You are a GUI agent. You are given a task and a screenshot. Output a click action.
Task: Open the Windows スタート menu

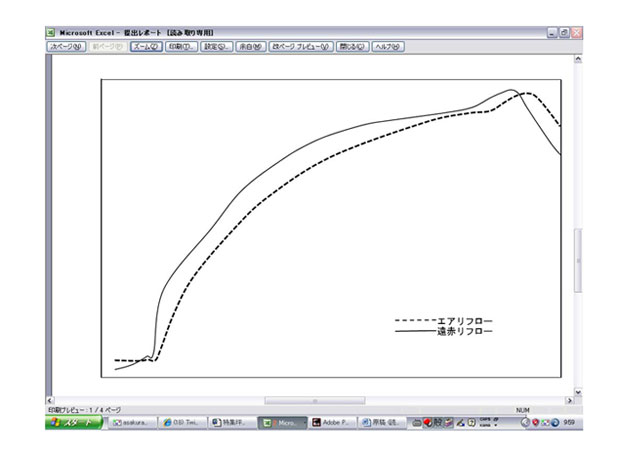coord(74,423)
